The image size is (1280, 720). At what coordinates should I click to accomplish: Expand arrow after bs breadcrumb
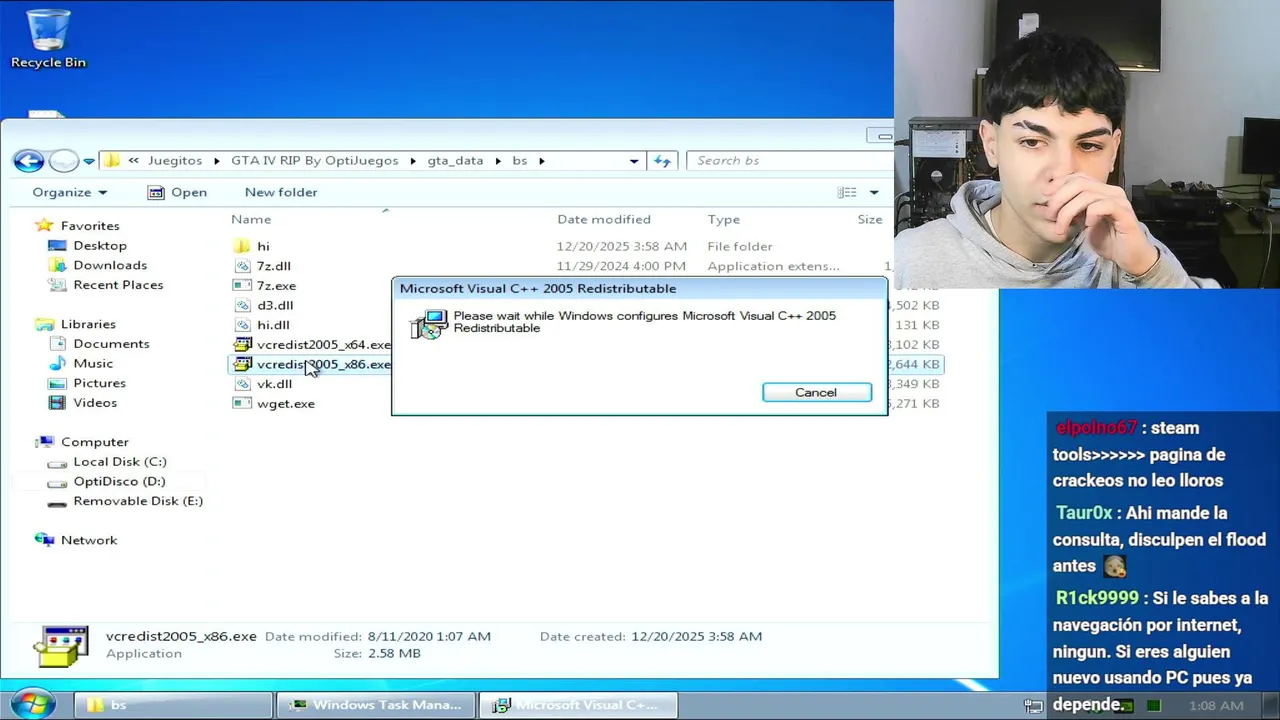(542, 160)
